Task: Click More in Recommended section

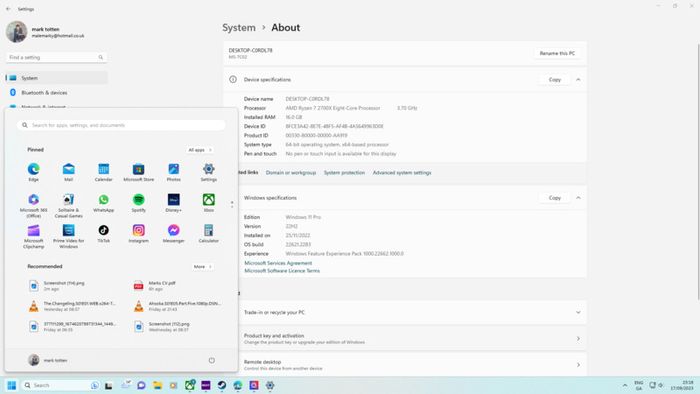Action: coord(202,266)
